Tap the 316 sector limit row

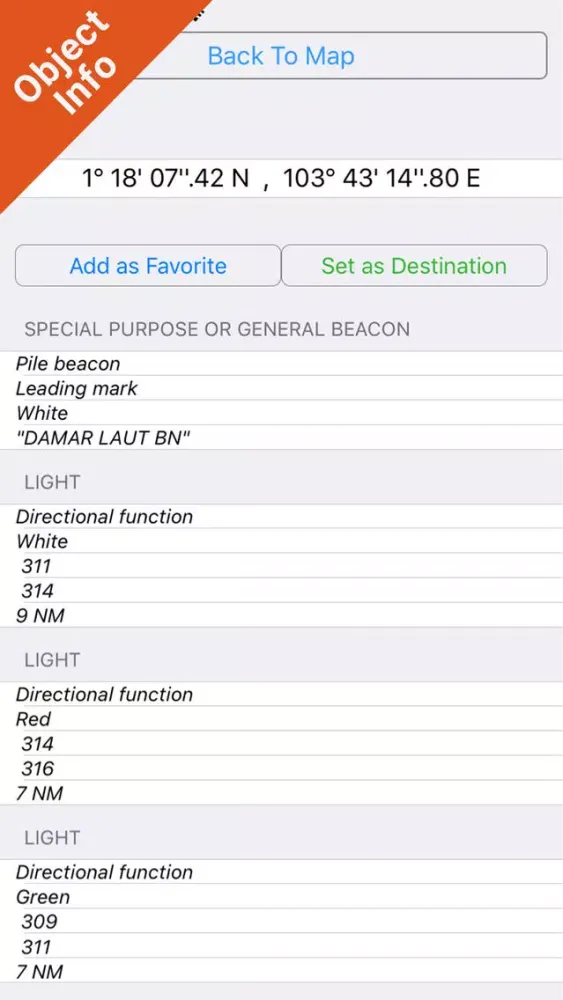coord(281,768)
